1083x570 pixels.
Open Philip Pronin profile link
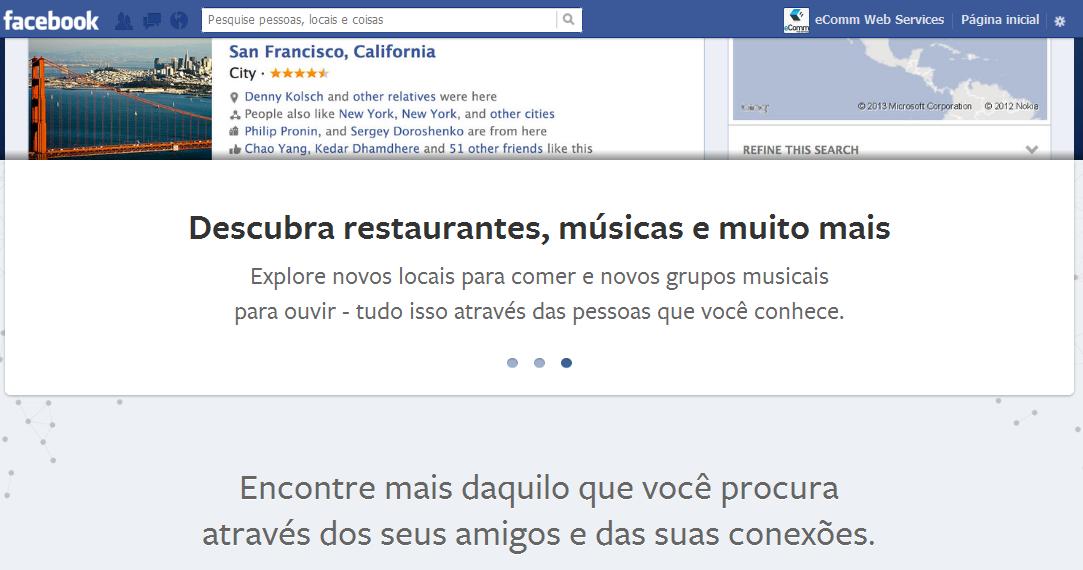click(281, 131)
